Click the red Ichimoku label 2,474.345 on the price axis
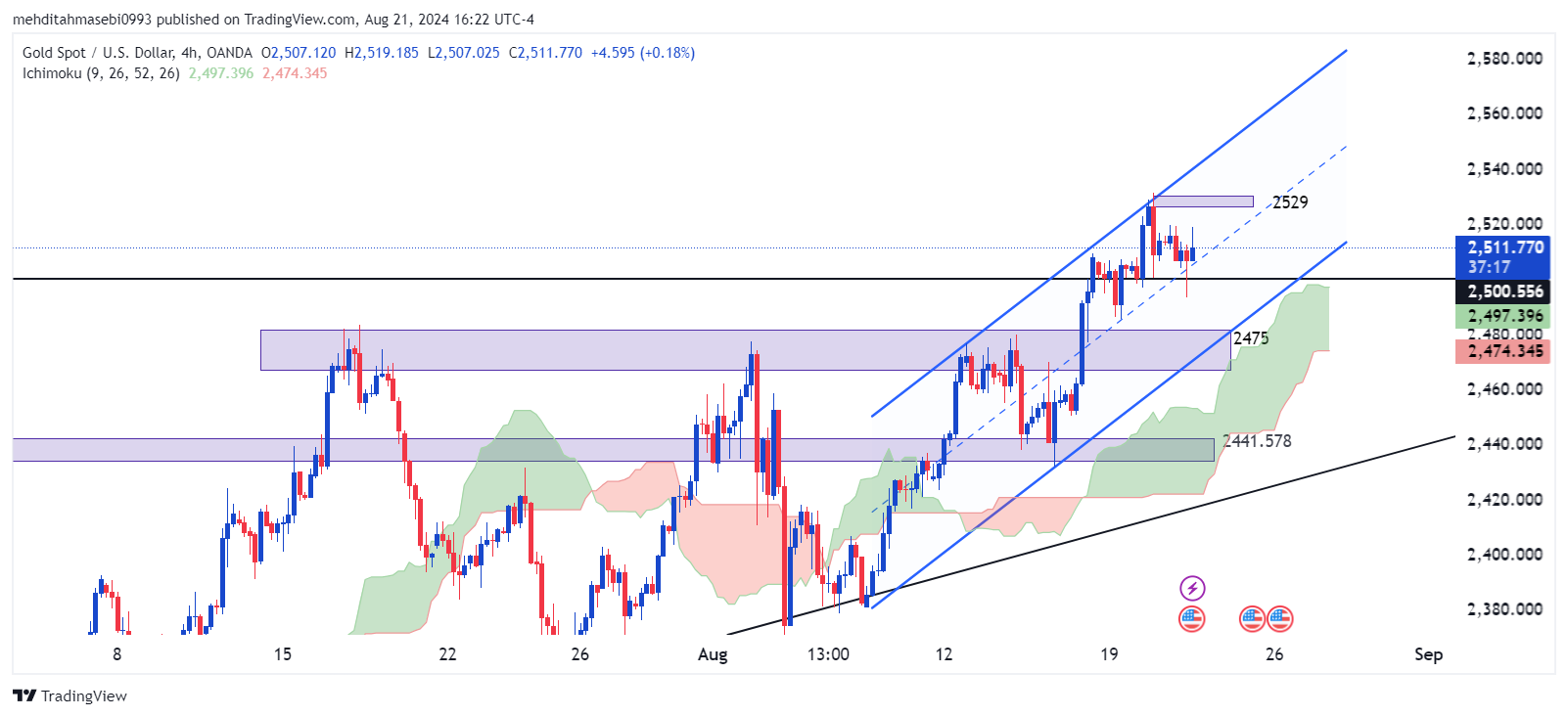Viewport: 1568px width, 717px height. point(1503,351)
